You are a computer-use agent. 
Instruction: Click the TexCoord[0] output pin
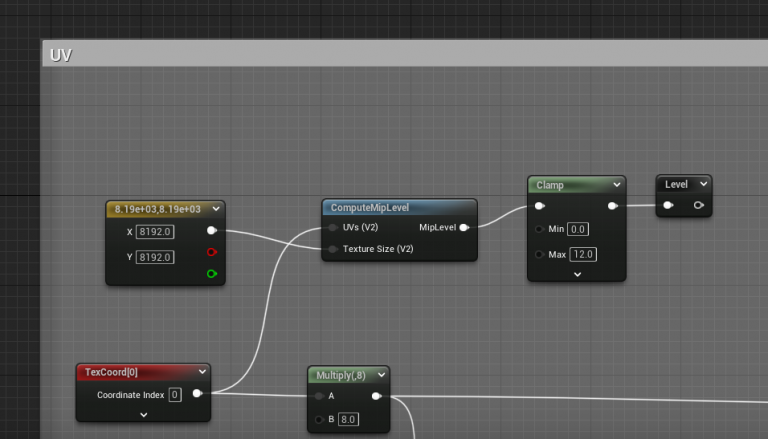(197, 393)
